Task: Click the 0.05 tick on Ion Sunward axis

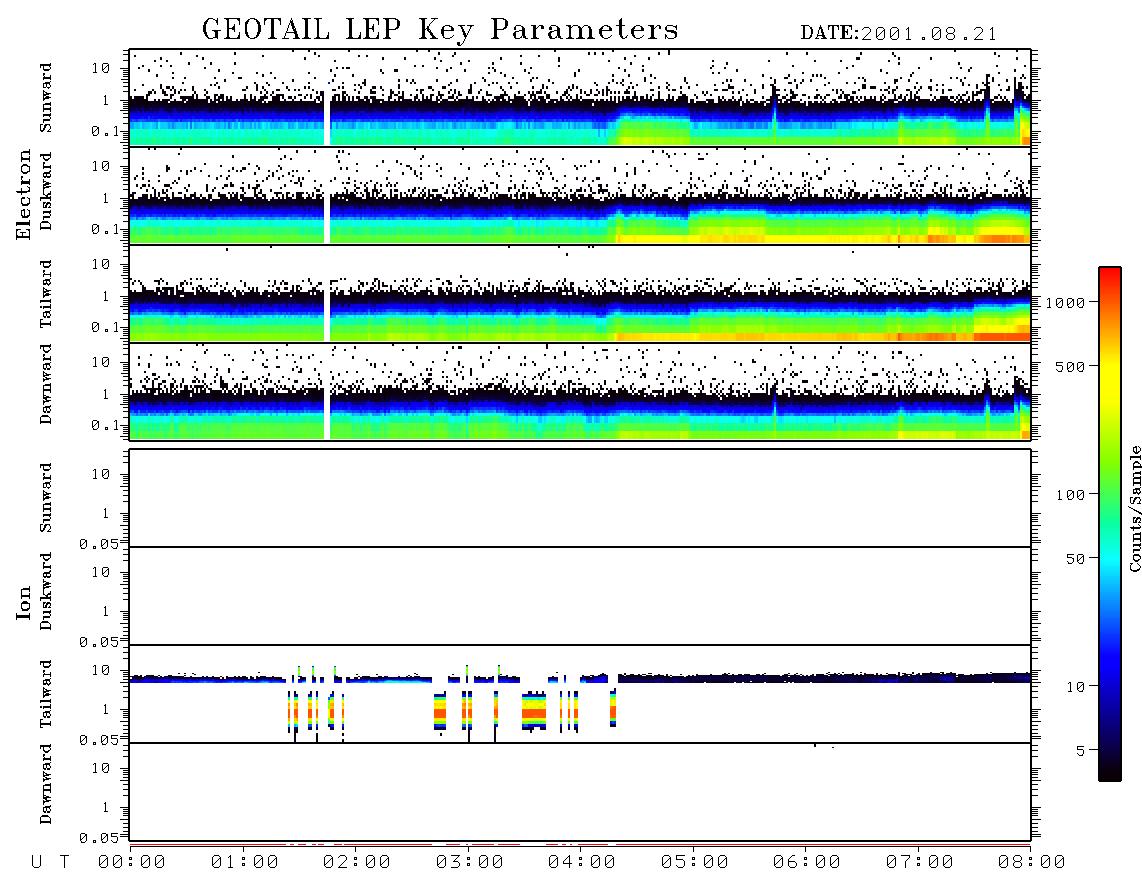Action: (98, 544)
